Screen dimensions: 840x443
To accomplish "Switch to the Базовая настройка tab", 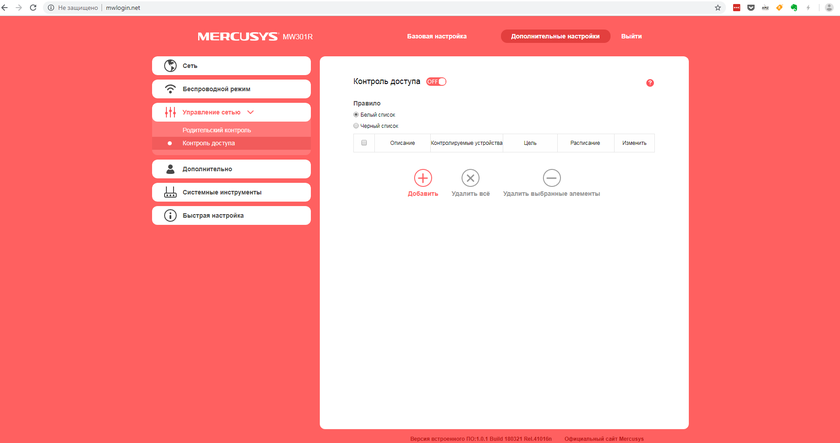I will coord(437,36).
